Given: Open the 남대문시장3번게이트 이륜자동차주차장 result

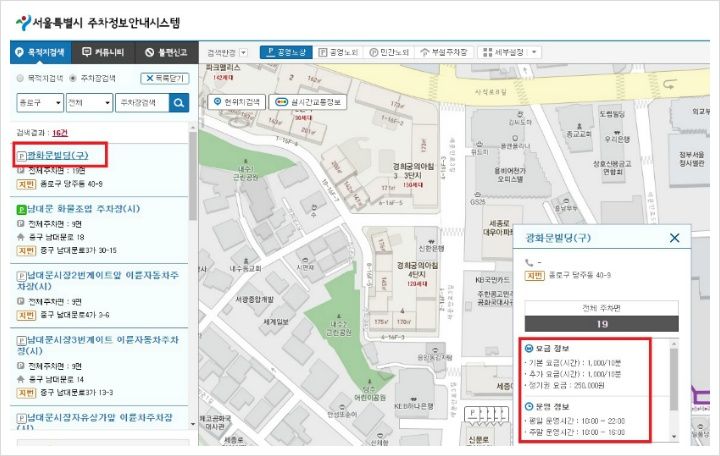Looking at the screenshot, I should 98,345.
